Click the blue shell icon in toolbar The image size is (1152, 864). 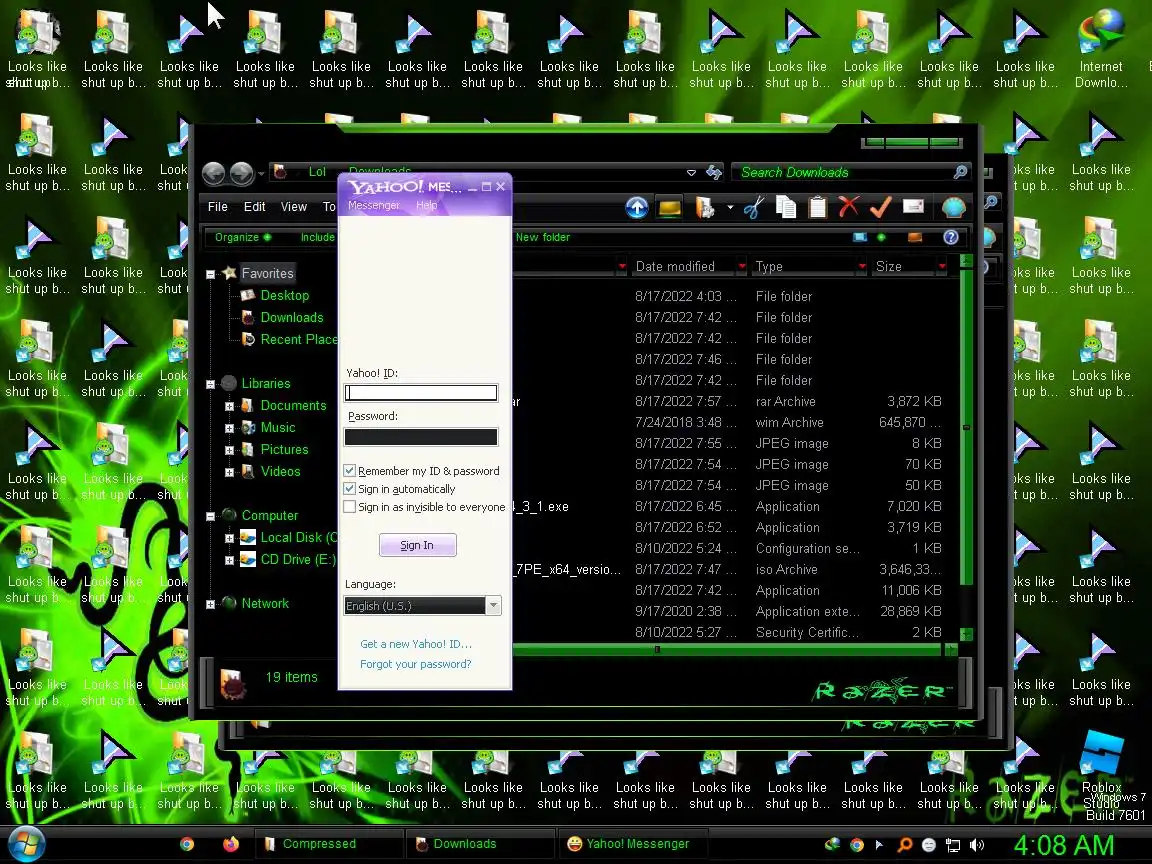[x=954, y=208]
